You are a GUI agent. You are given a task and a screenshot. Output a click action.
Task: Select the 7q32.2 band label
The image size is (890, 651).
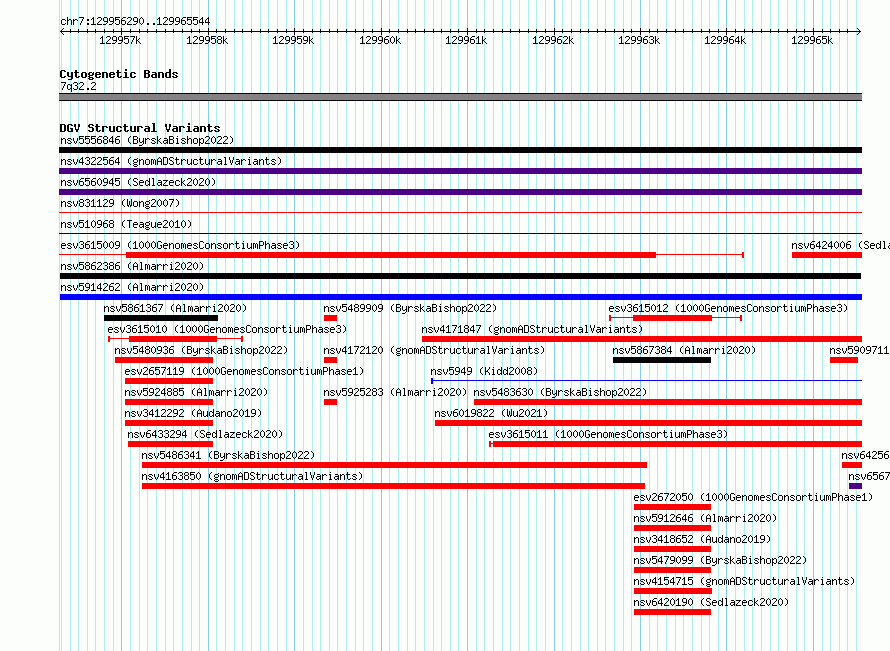pyautogui.click(x=78, y=86)
